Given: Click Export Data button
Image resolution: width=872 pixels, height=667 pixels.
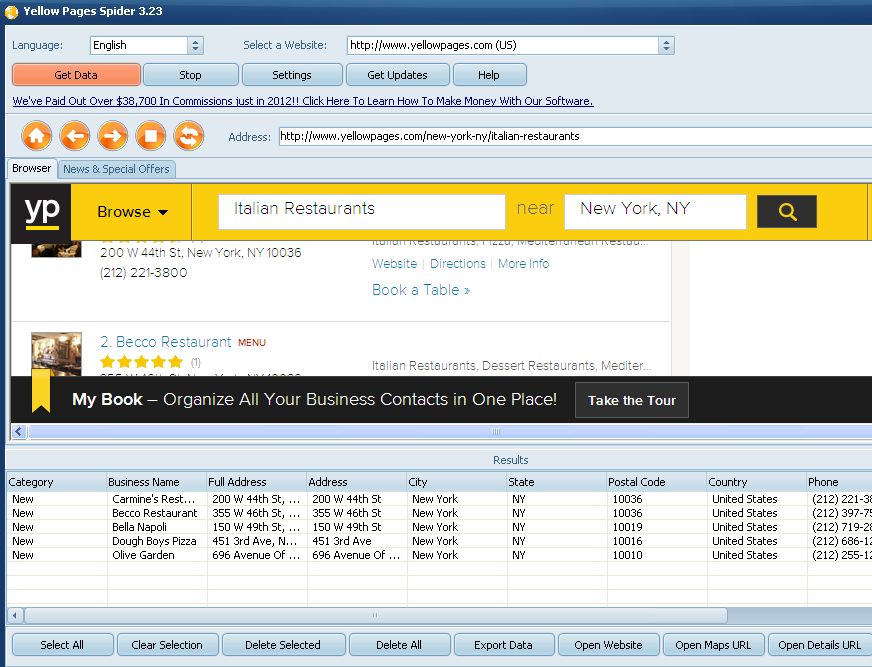Looking at the screenshot, I should point(503,645).
